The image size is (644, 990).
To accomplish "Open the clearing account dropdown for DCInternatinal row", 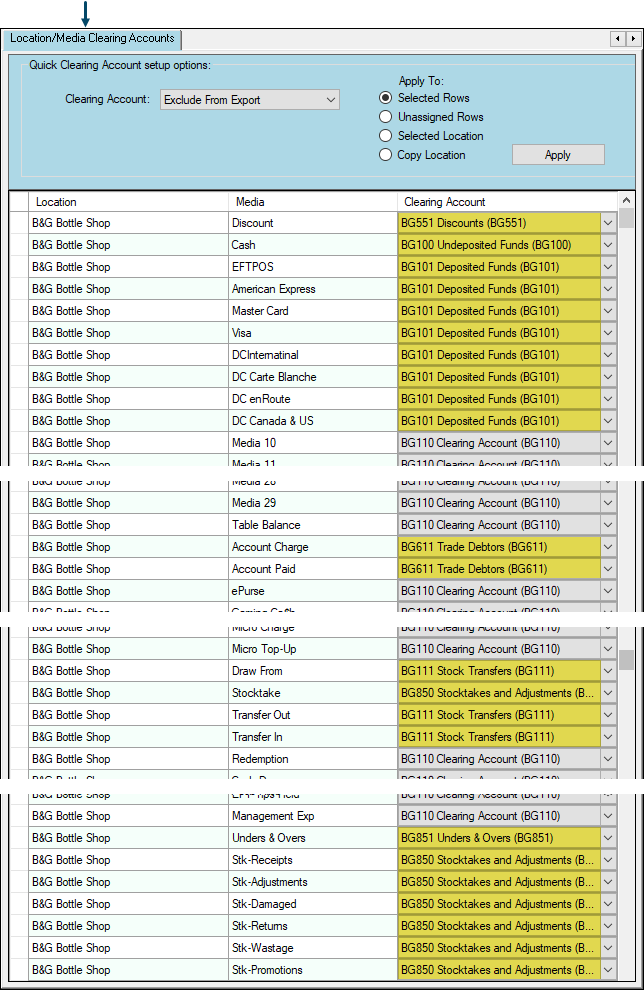I will coord(608,355).
